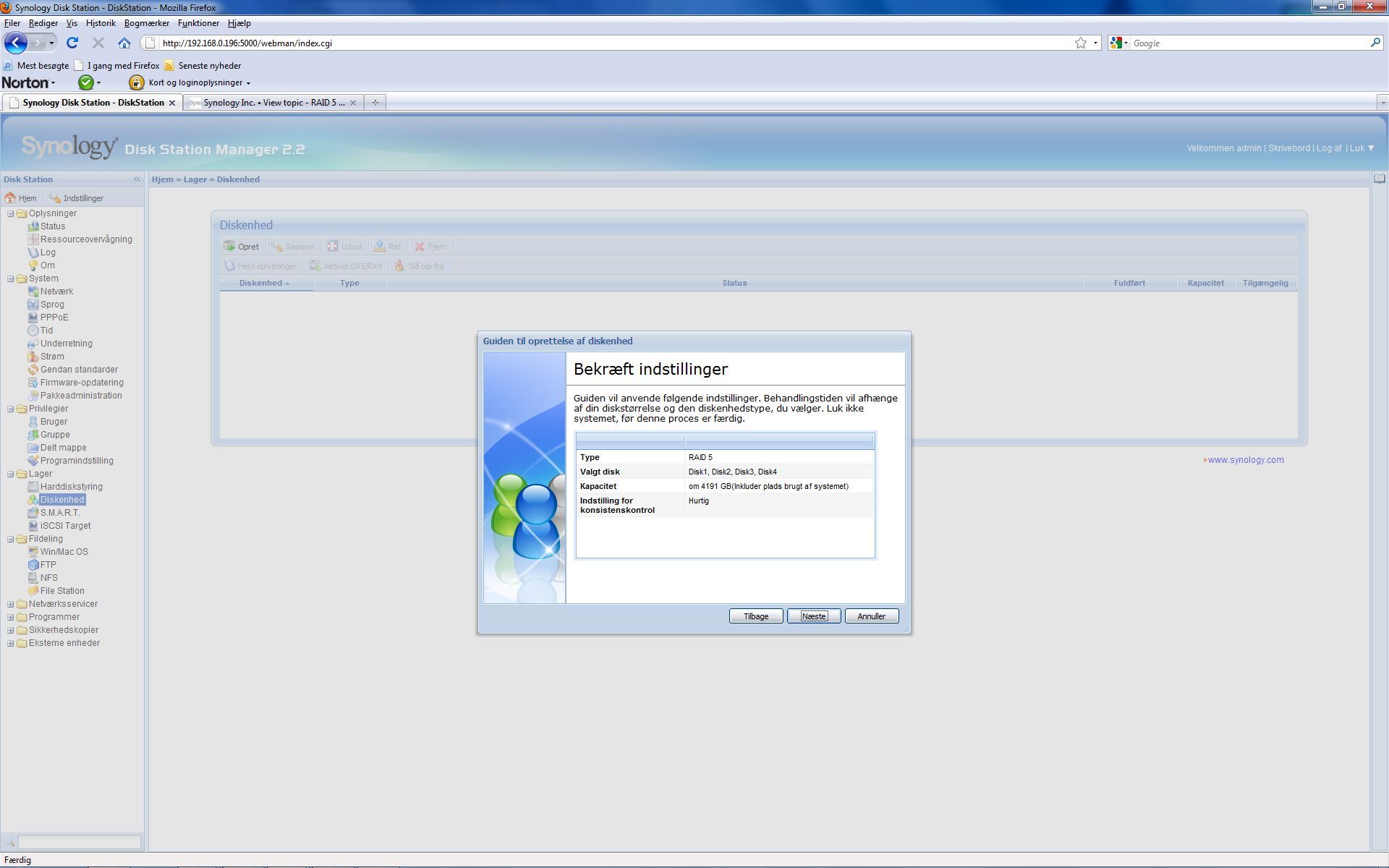This screenshot has height=868, width=1389.
Task: Click the help book icon at right edge
Action: tap(1379, 179)
